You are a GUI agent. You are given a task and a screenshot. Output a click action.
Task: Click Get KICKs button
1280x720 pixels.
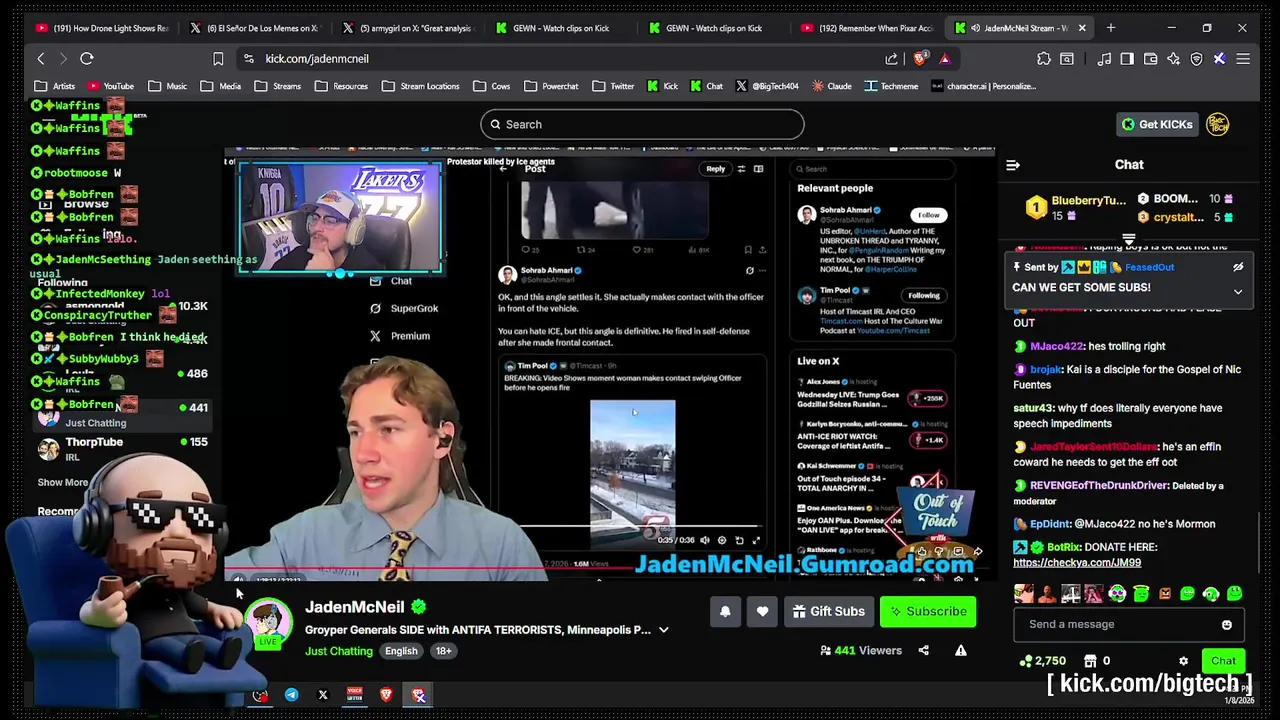coord(1157,124)
